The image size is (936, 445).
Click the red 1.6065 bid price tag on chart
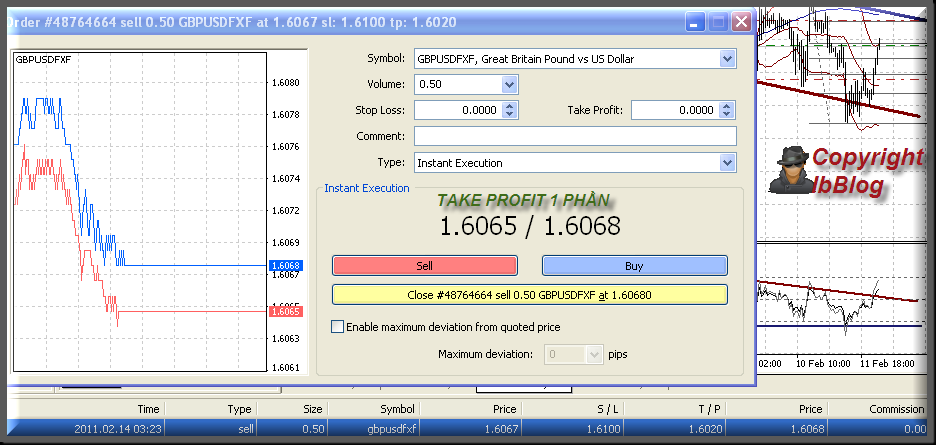tap(287, 311)
